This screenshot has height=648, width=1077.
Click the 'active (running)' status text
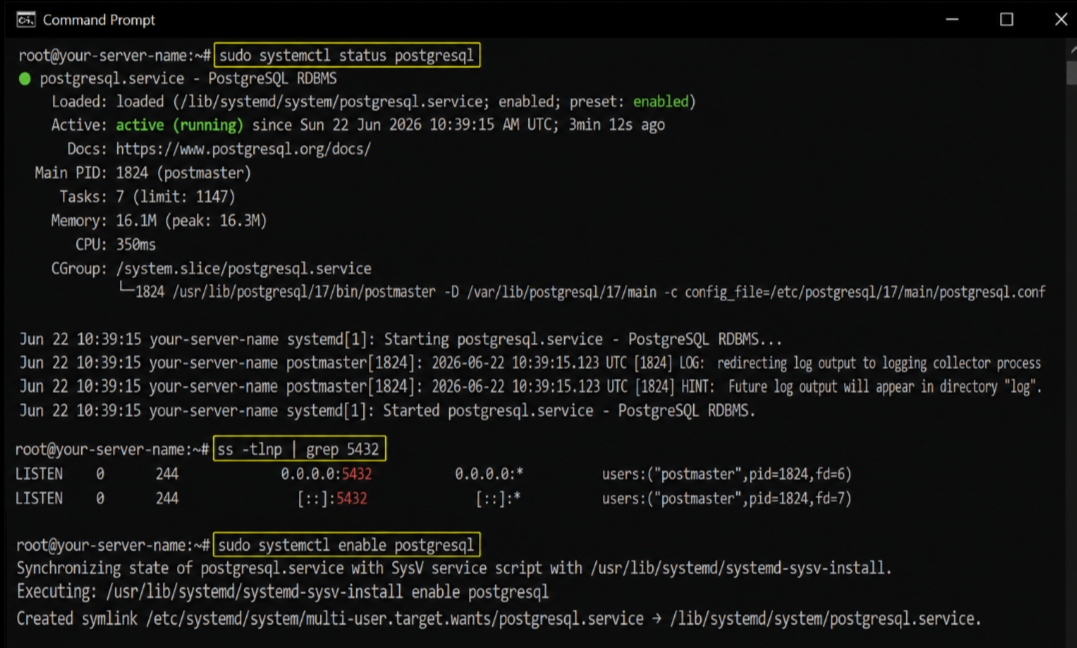[x=179, y=125]
